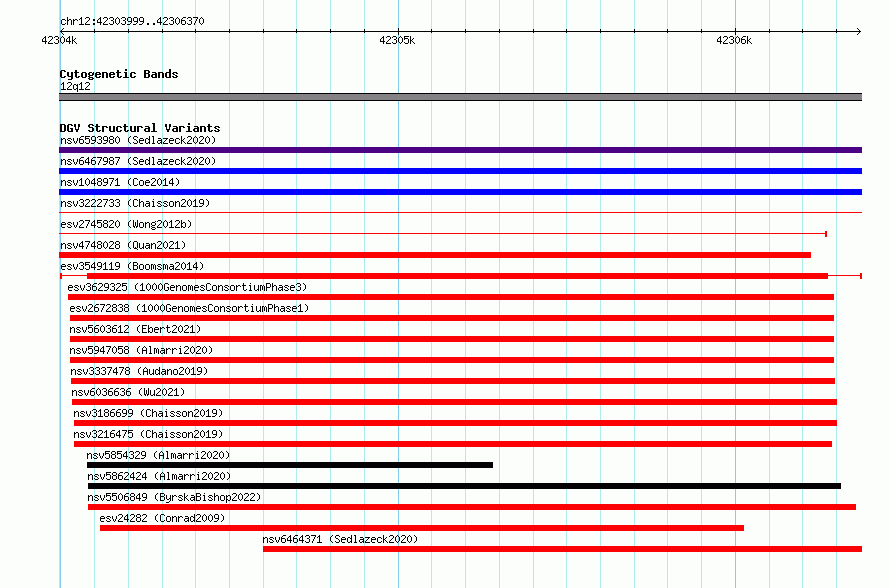Select the red bar under nsv5506849
This screenshot has width=890, height=588.
point(472,507)
